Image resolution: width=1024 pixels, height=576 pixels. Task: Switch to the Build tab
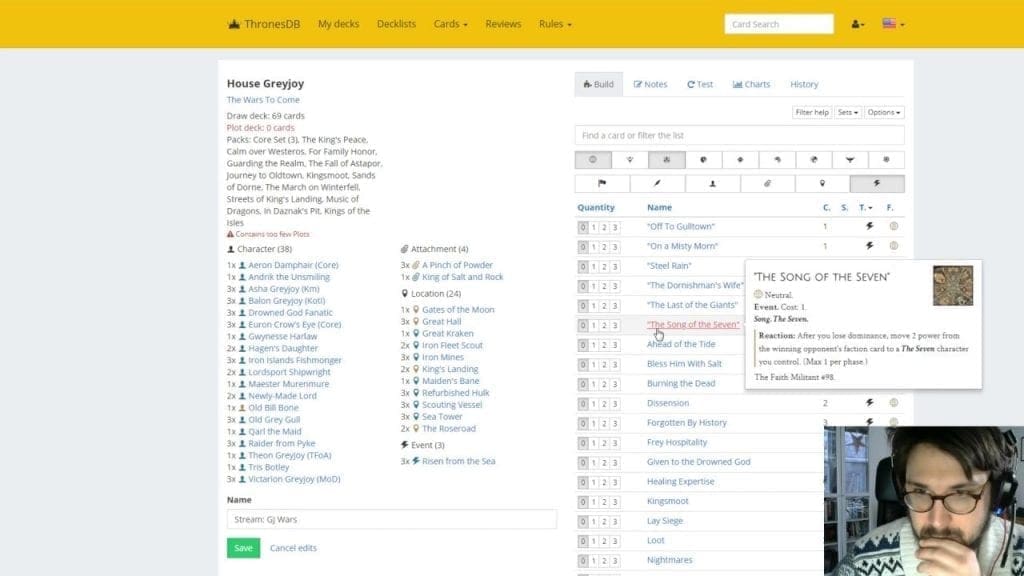(598, 84)
